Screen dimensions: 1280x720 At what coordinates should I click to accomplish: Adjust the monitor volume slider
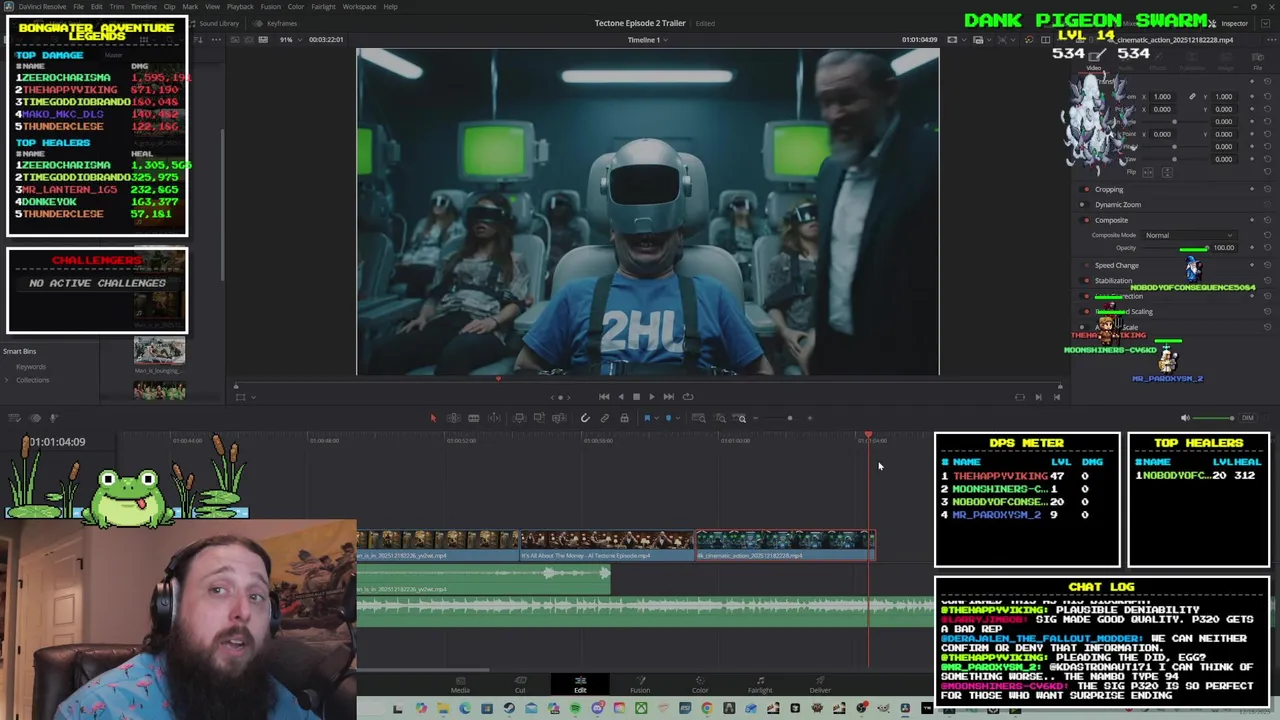tap(1214, 418)
